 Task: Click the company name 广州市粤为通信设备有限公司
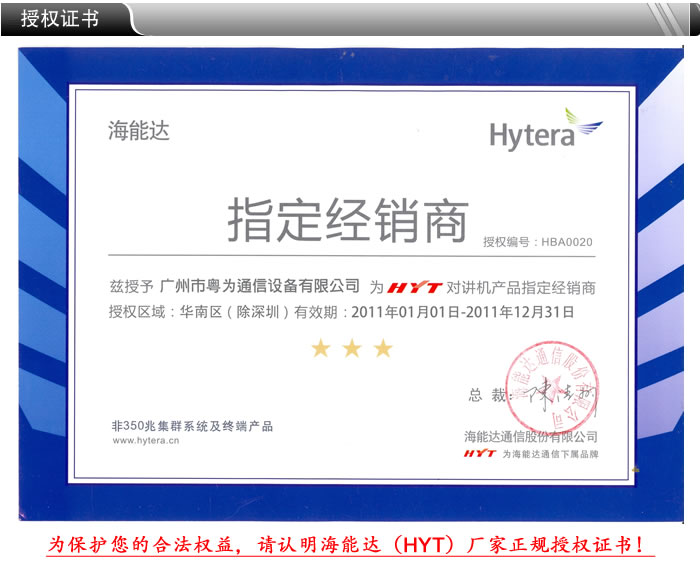pos(259,288)
